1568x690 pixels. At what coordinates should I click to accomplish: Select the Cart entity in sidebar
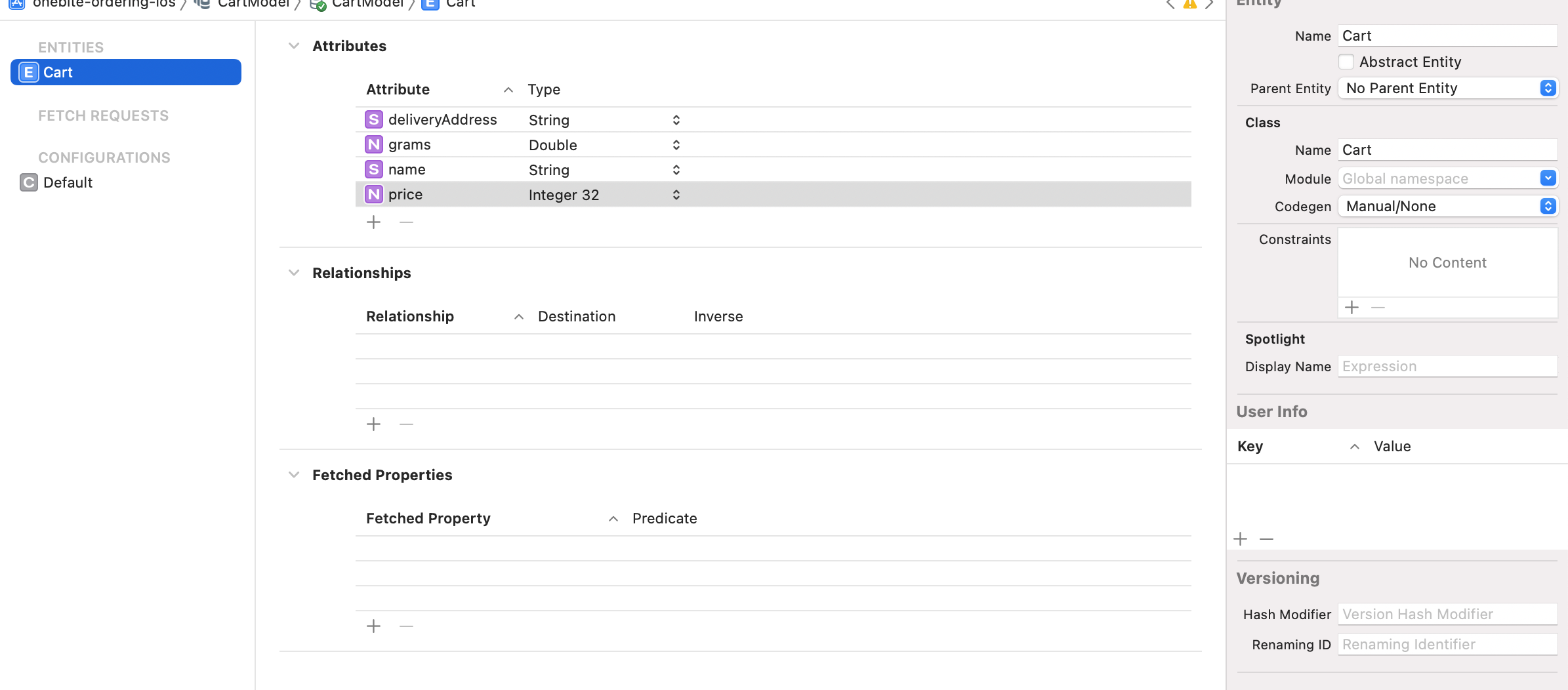click(125, 72)
